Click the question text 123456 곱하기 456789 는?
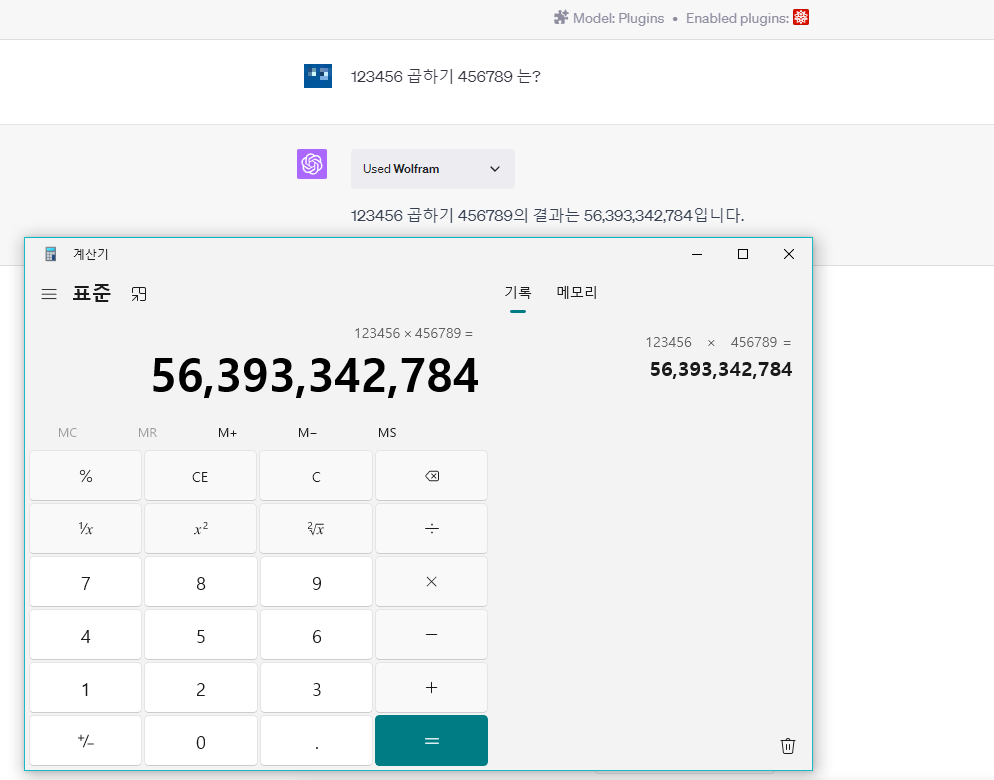 pos(446,77)
